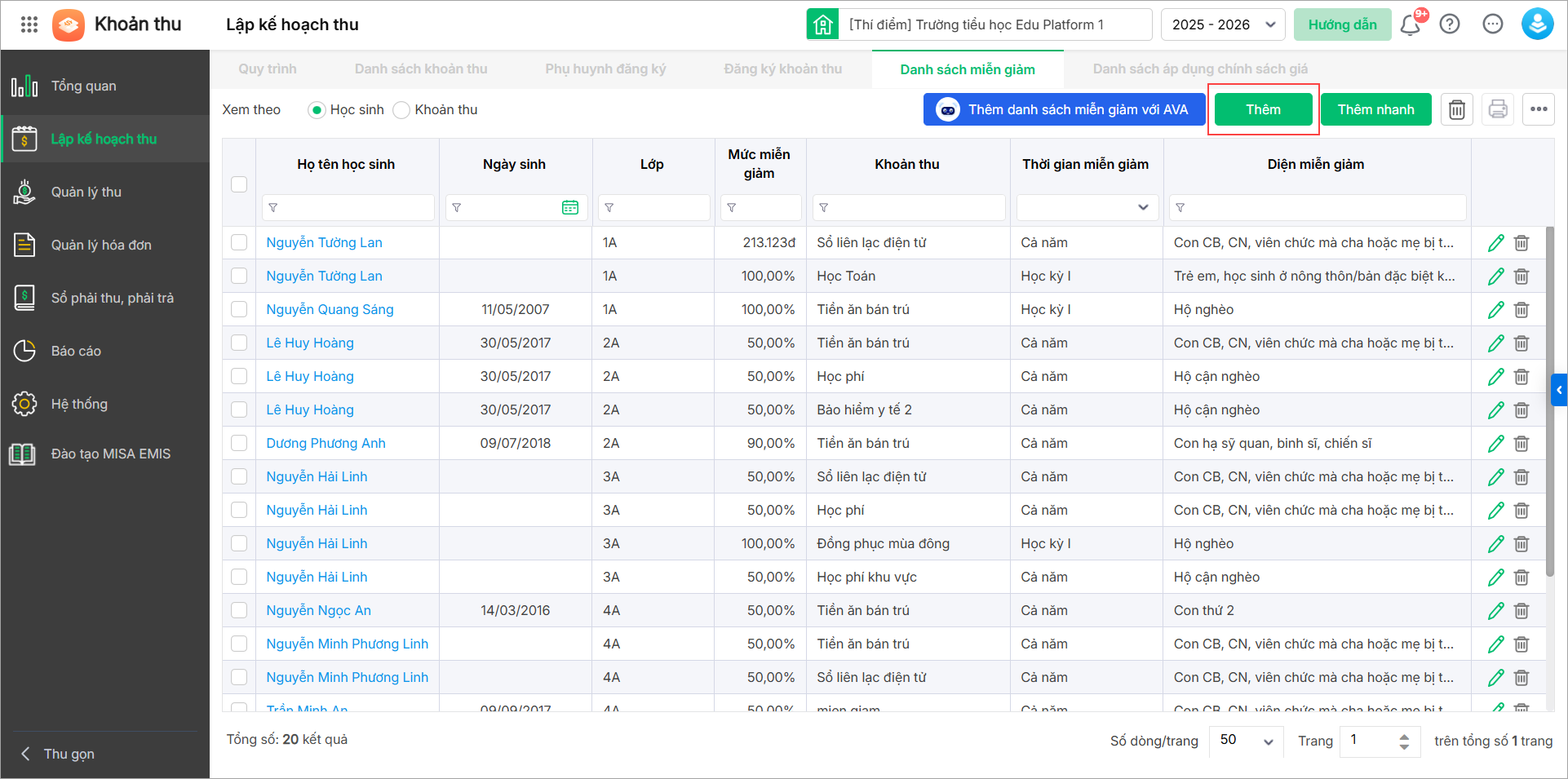Open the Thời gian miễn giảm filter dropdown

click(x=1087, y=208)
